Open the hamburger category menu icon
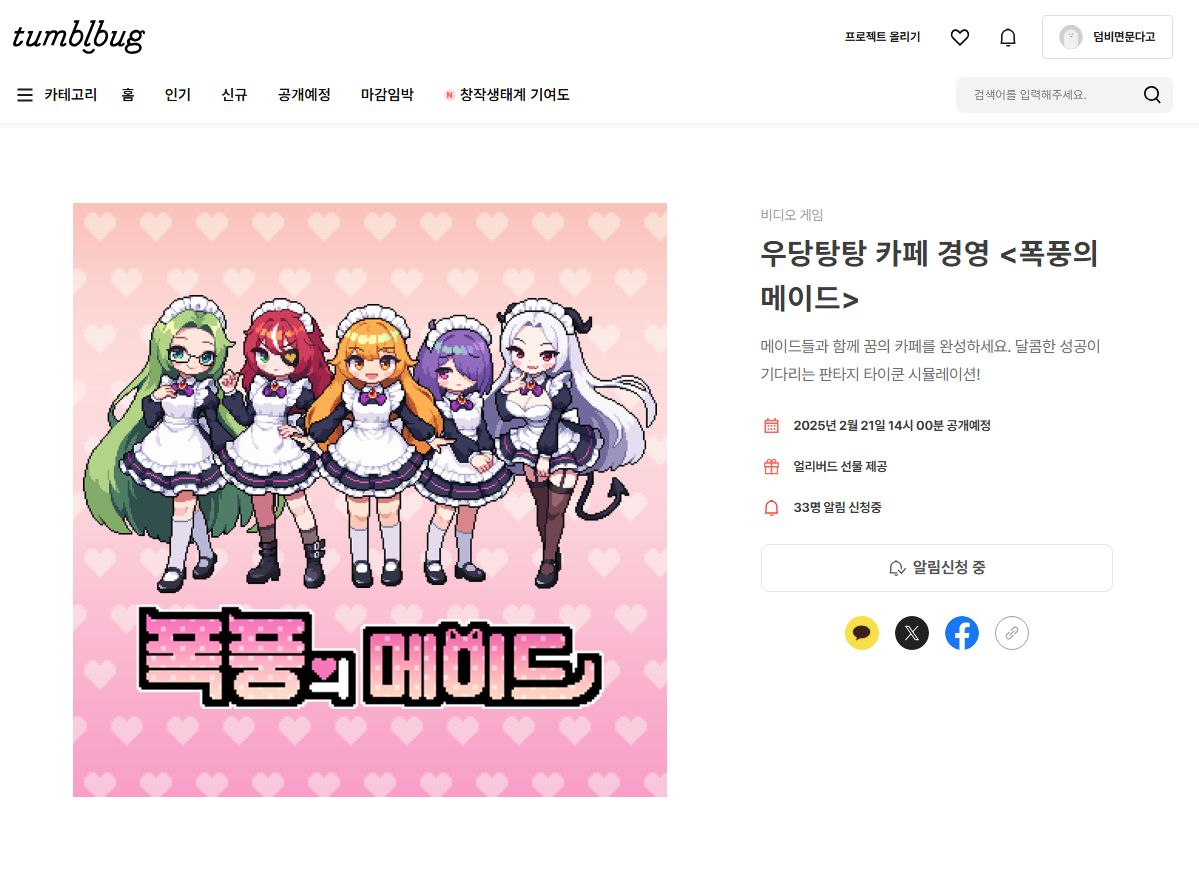The height and width of the screenshot is (876, 1199). click(24, 95)
